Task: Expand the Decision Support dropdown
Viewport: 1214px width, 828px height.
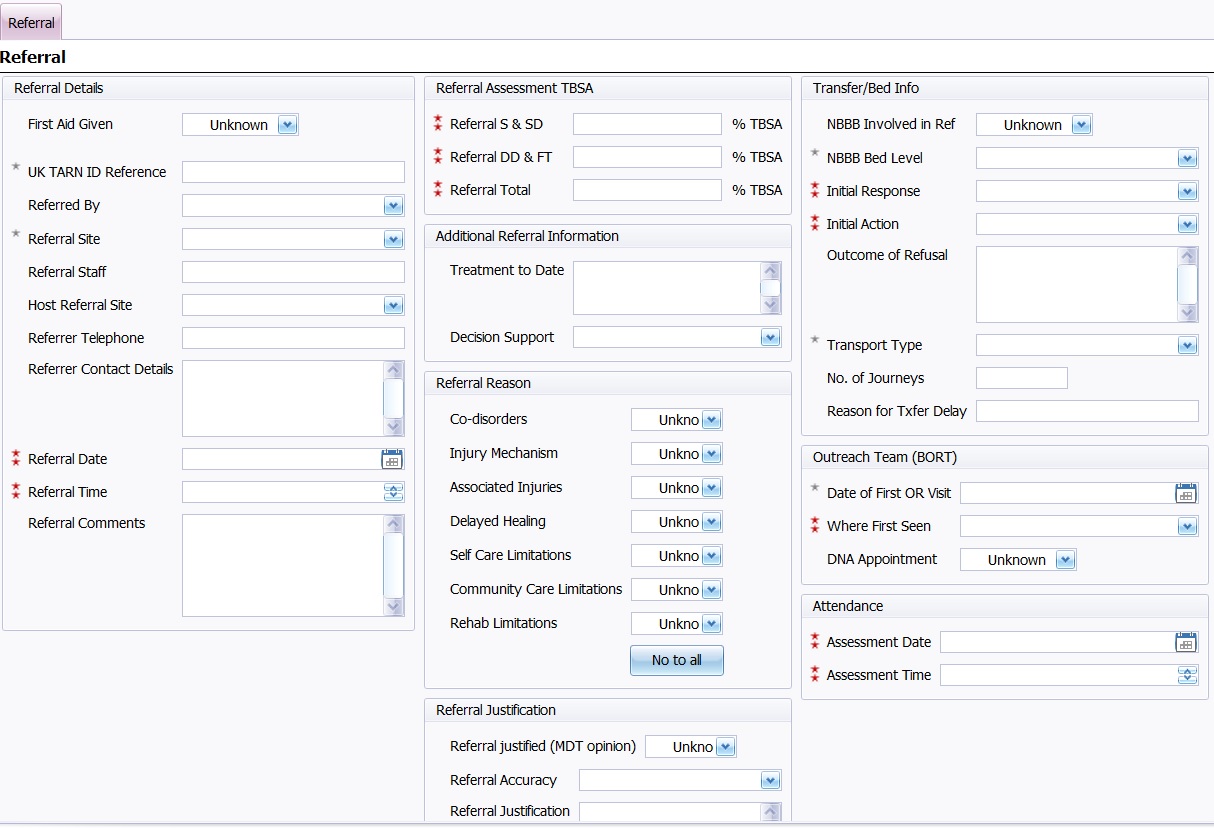Action: tap(769, 338)
